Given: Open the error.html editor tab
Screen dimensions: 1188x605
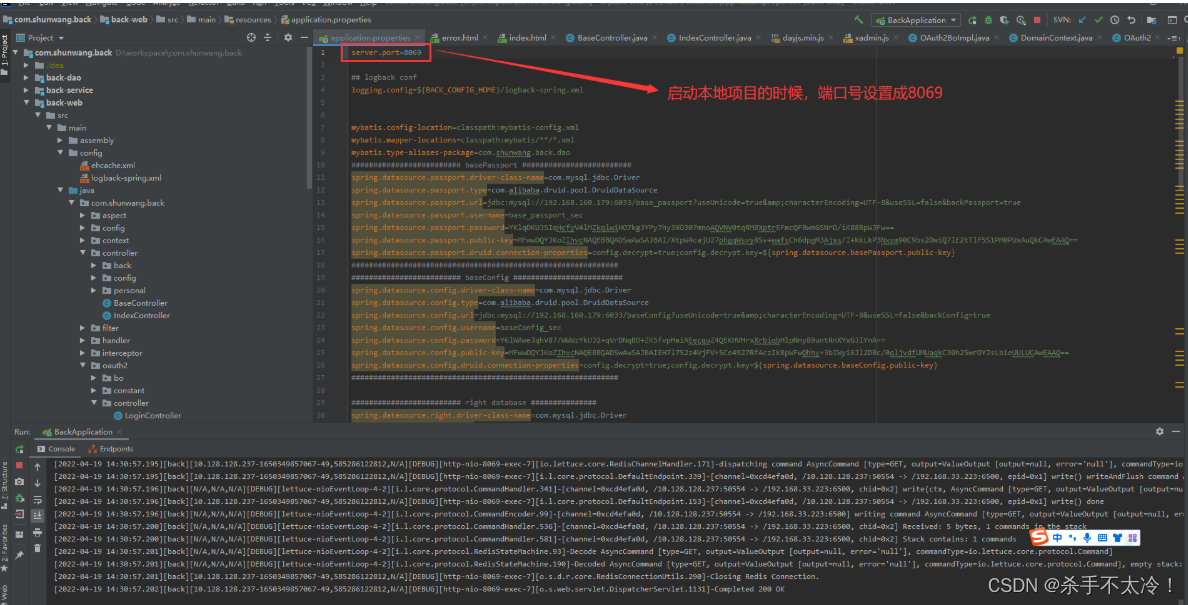Looking at the screenshot, I should [x=457, y=38].
